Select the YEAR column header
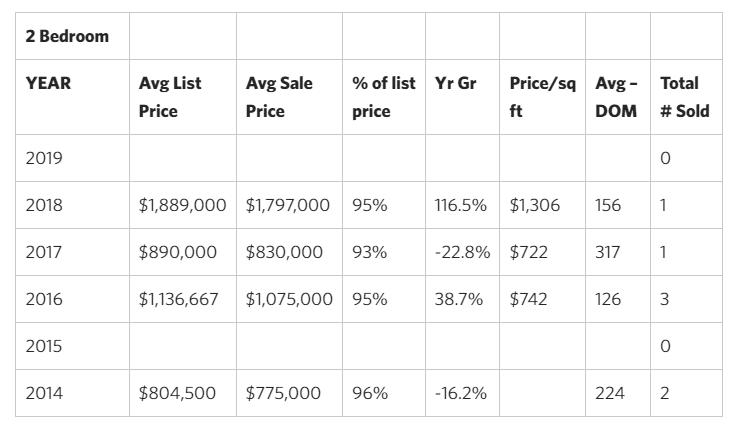 (x=72, y=97)
